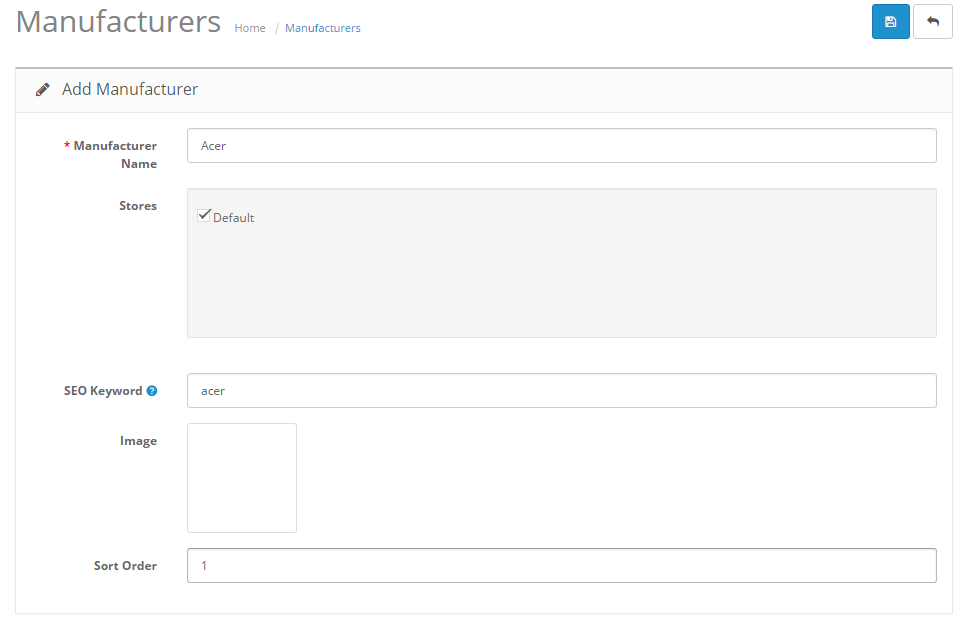
Task: Click the Sort Order label
Action: [x=125, y=566]
